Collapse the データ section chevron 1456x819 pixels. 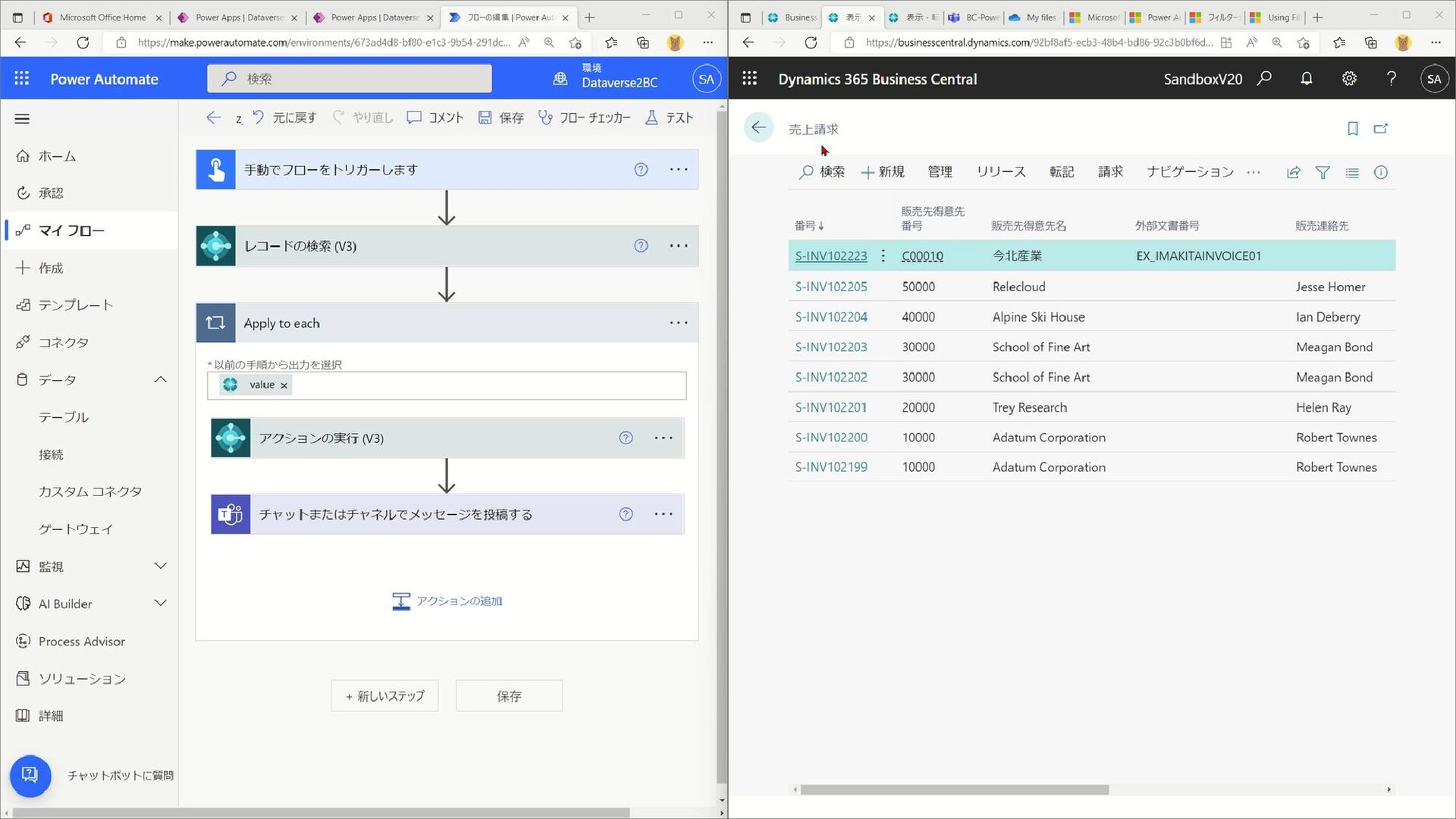pyautogui.click(x=160, y=379)
